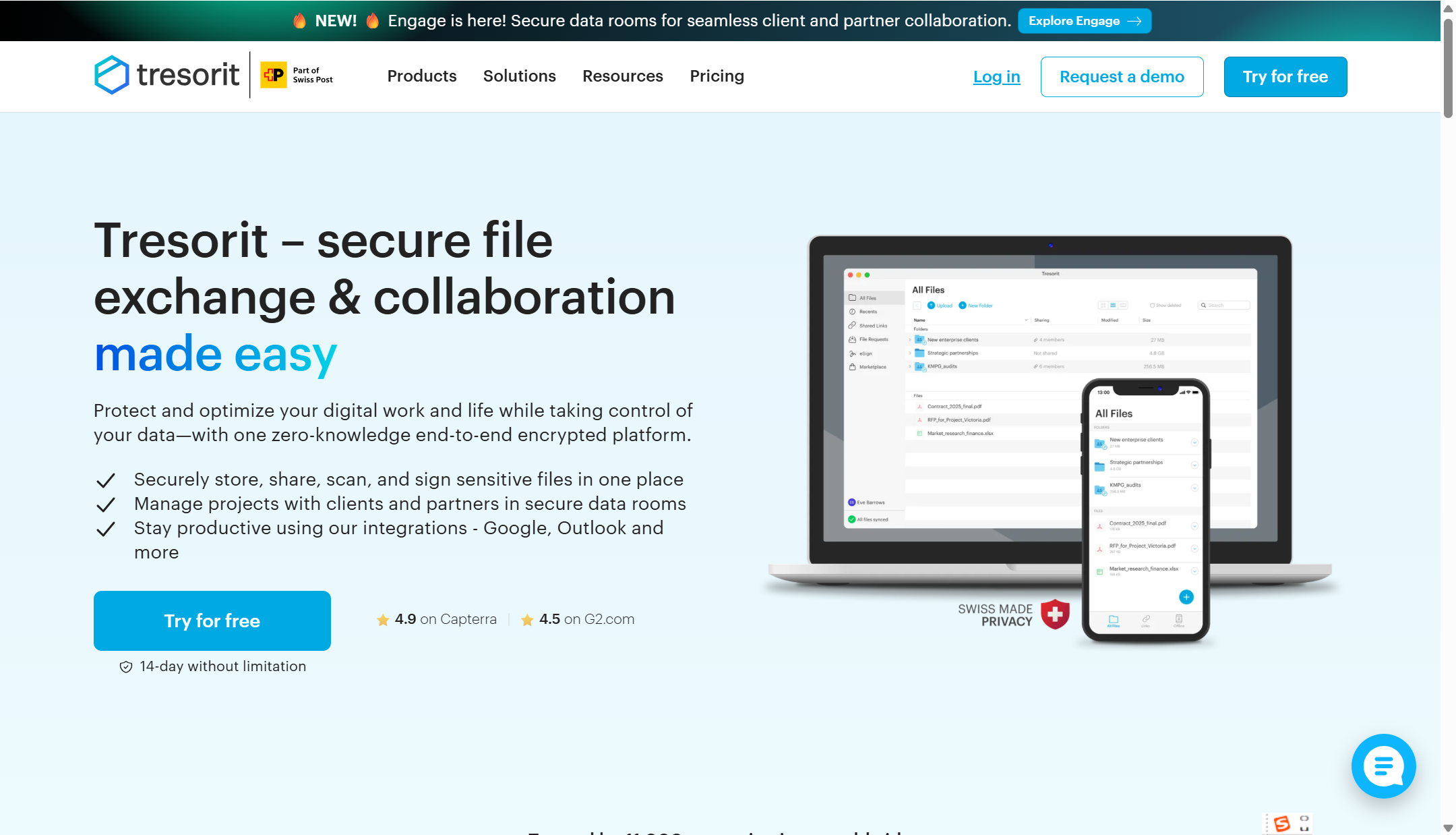Open the Solutions menu
The height and width of the screenshot is (835, 1456).
[x=519, y=76]
